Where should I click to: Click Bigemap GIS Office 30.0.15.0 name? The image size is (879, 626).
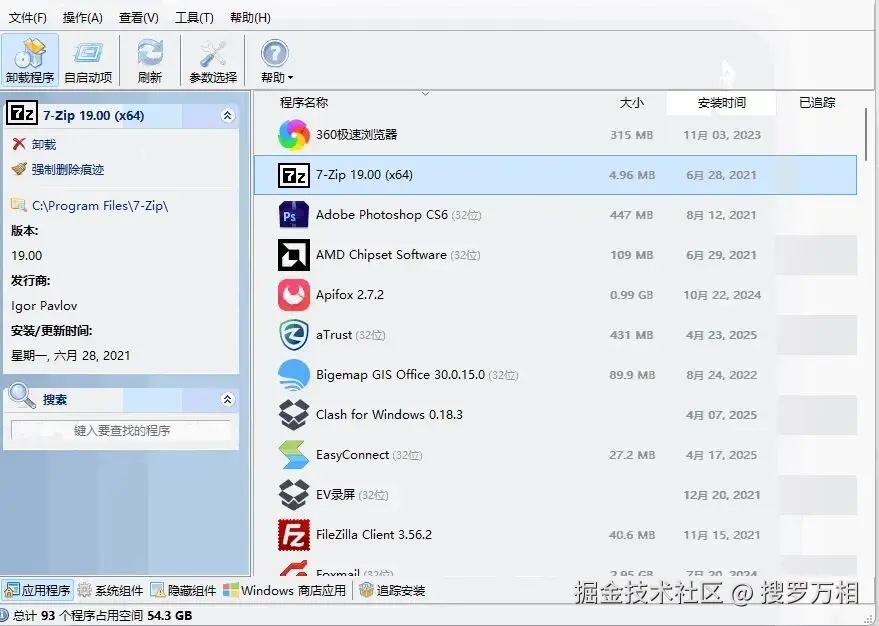pyautogui.click(x=400, y=375)
